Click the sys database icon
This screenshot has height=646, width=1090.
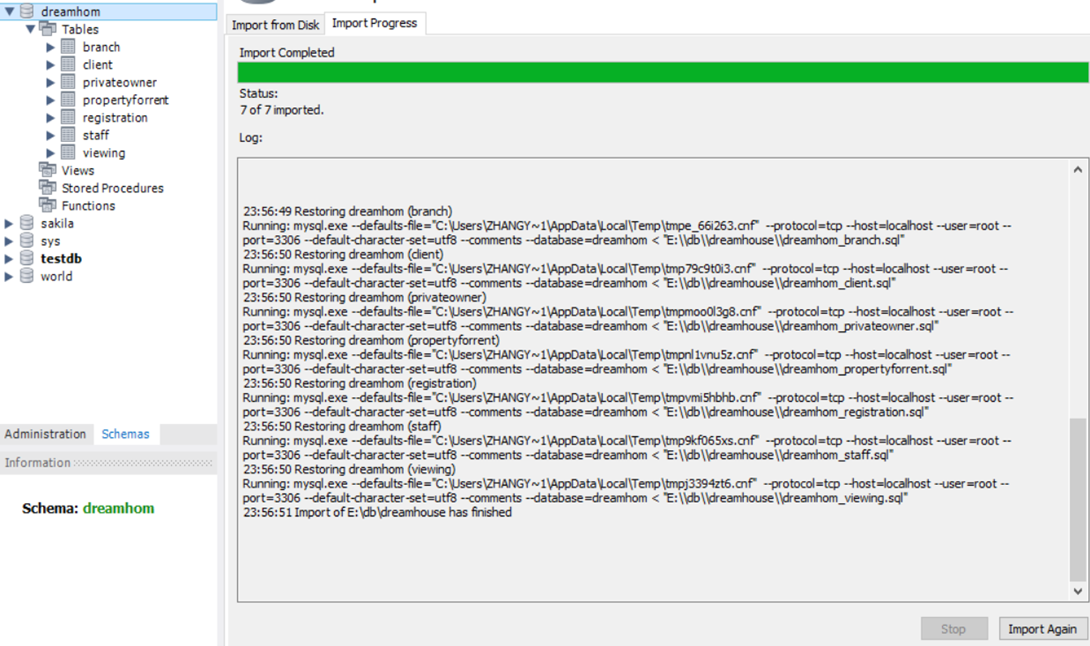pos(26,241)
